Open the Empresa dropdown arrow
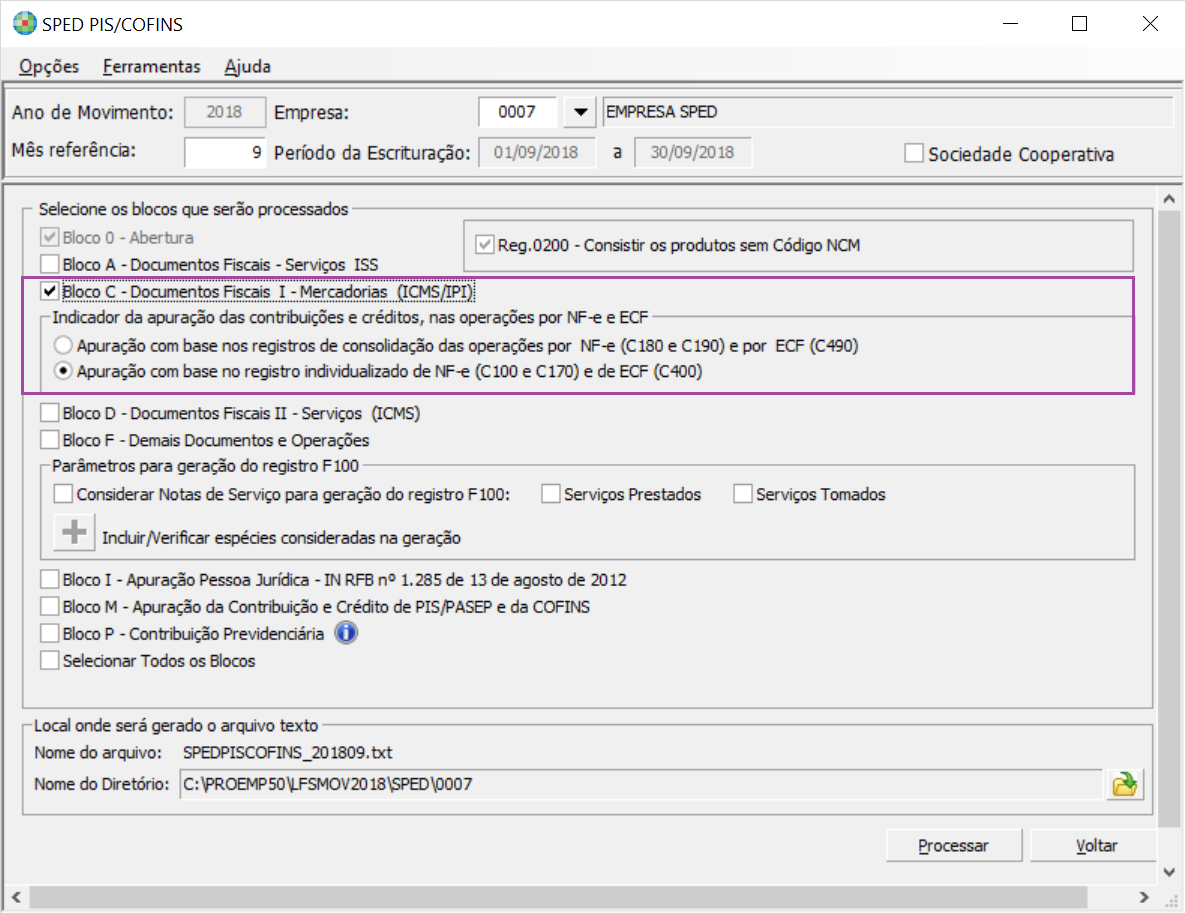The height and width of the screenshot is (913, 1186). (578, 112)
